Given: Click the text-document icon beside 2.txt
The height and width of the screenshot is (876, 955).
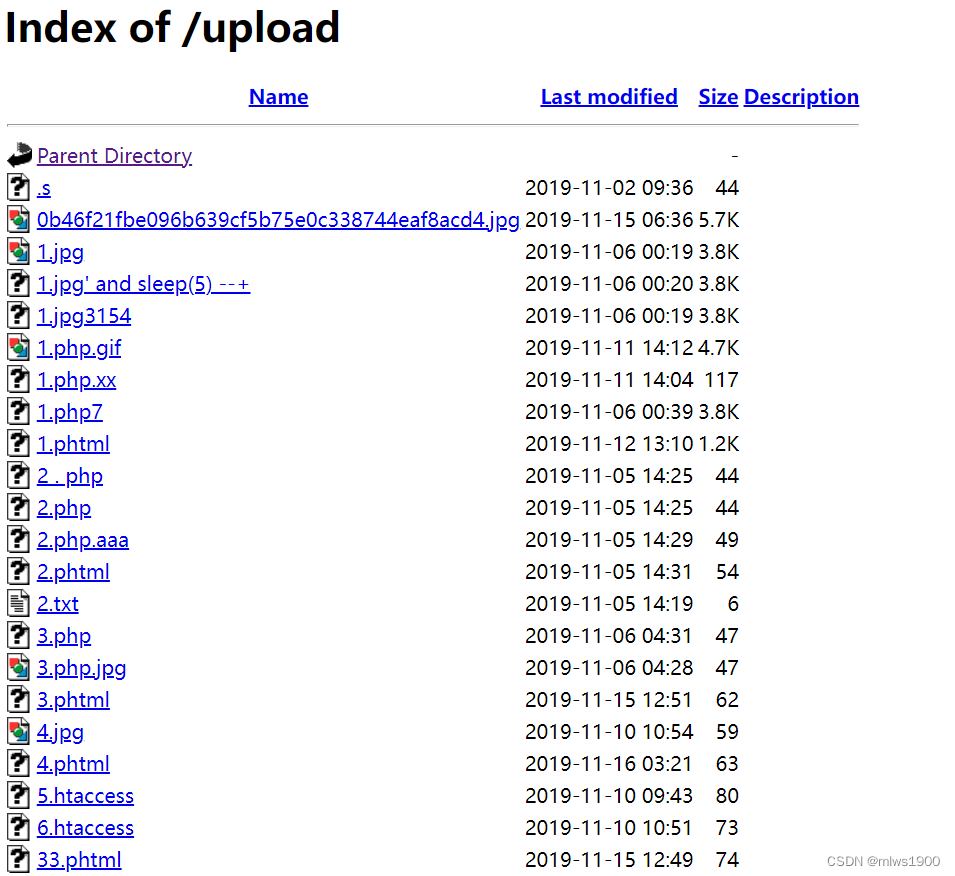Looking at the screenshot, I should [x=18, y=603].
